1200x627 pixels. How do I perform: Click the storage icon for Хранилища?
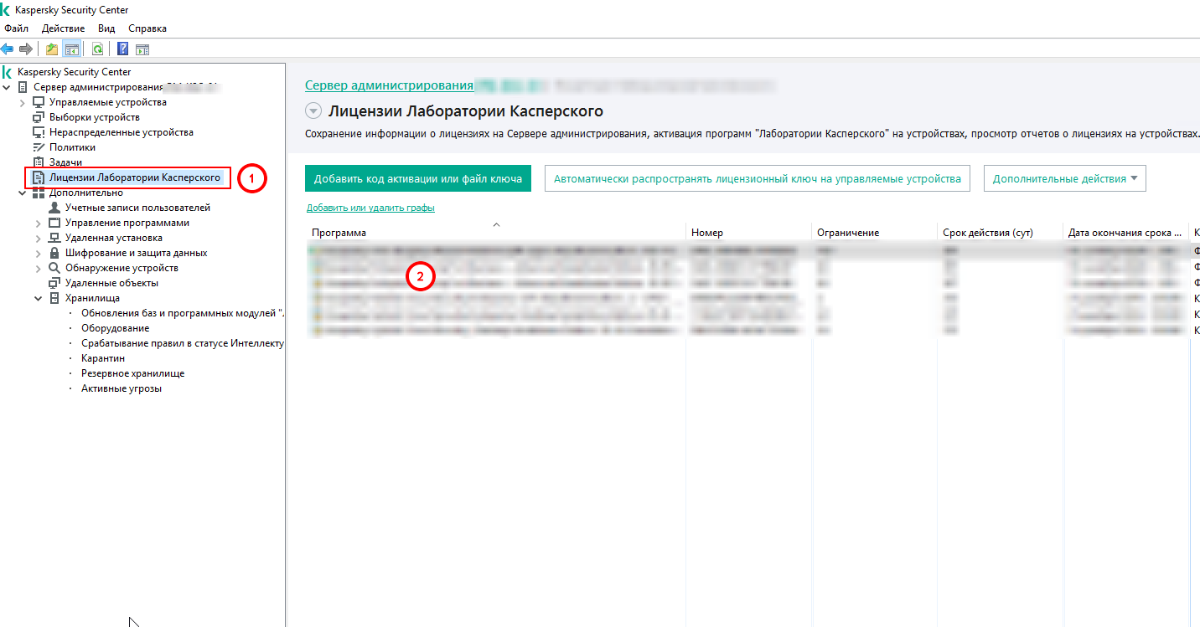point(55,298)
